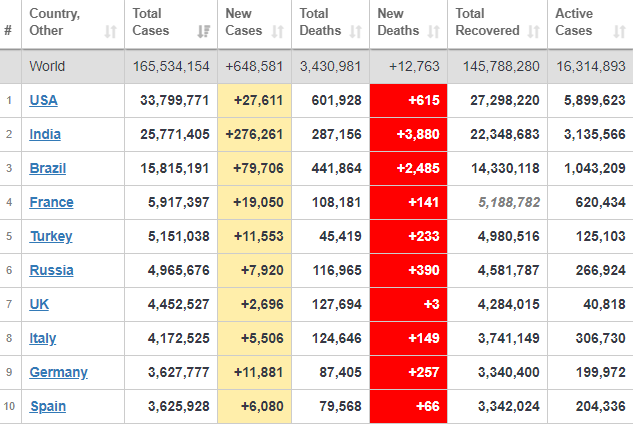The image size is (633, 424).
Task: Select Turkey total cases 5,151,038
Action: [178, 236]
